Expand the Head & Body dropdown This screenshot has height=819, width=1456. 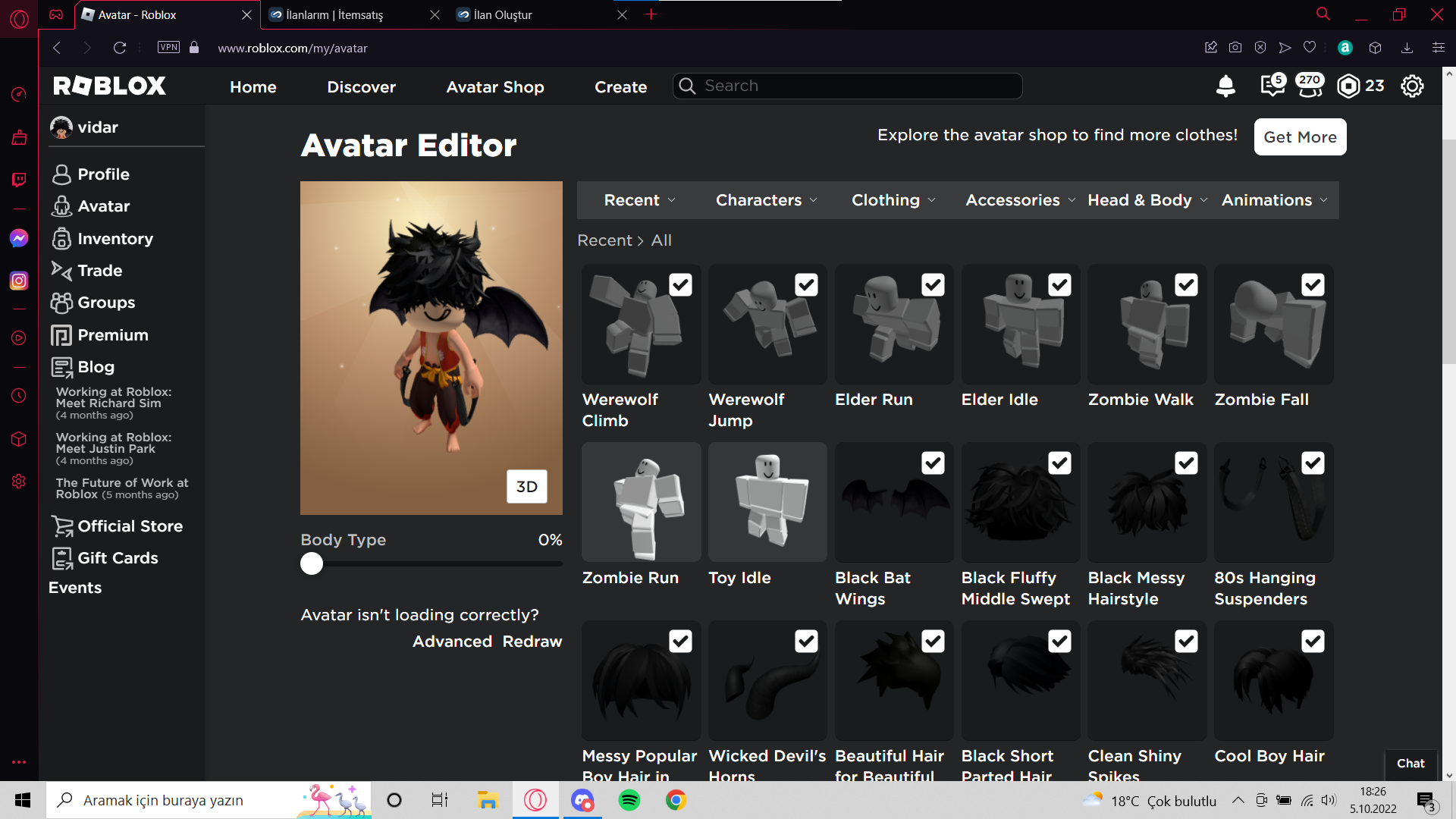(1147, 200)
